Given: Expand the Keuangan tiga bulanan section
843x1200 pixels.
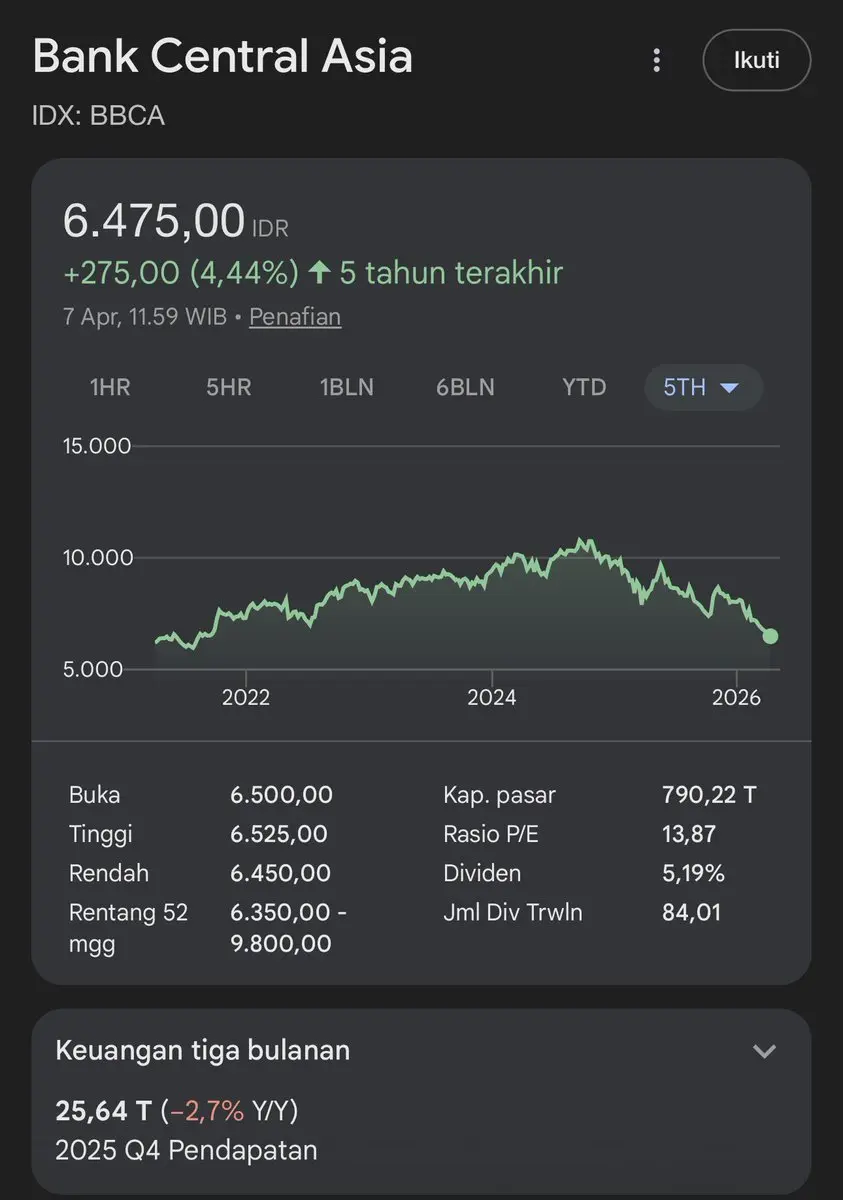Looking at the screenshot, I should 764,1051.
